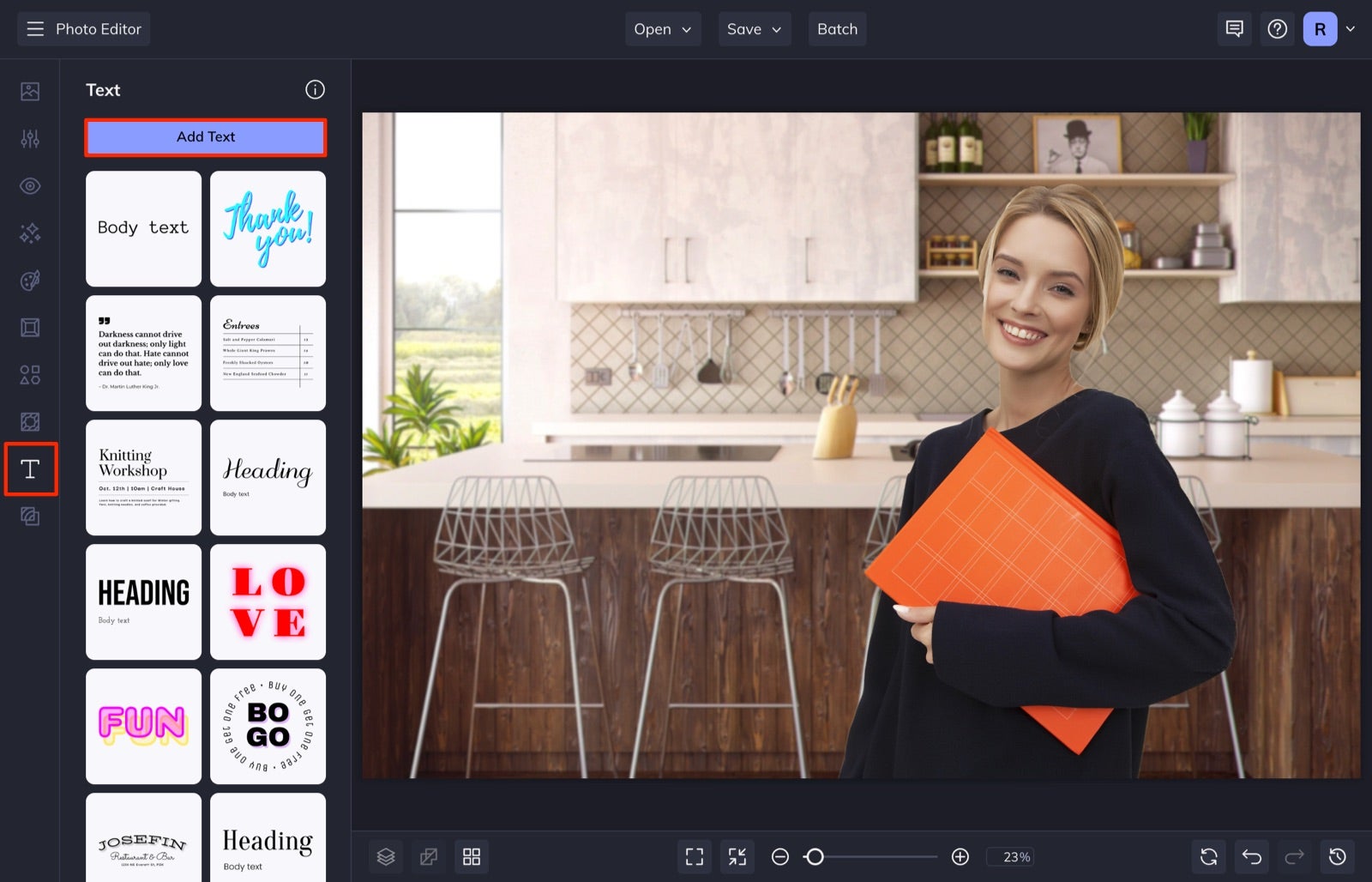This screenshot has height=882, width=1372.
Task: Open the hamburger menu beside Photo Editor
Action: tap(34, 28)
